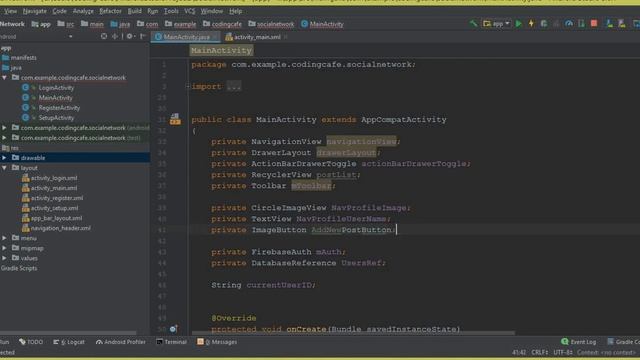Open the Tools menu
This screenshot has width=640, height=360.
point(171,11)
